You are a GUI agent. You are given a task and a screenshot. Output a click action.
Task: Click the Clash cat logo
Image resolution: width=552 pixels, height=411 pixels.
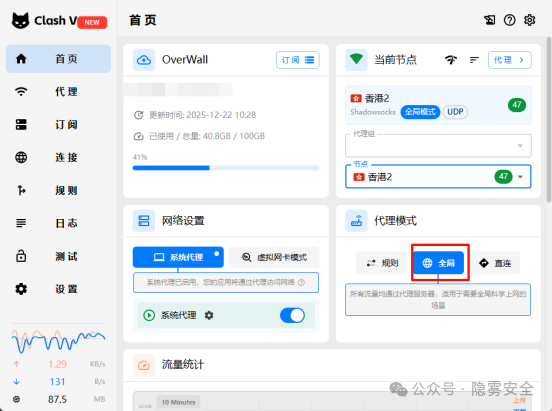click(20, 20)
